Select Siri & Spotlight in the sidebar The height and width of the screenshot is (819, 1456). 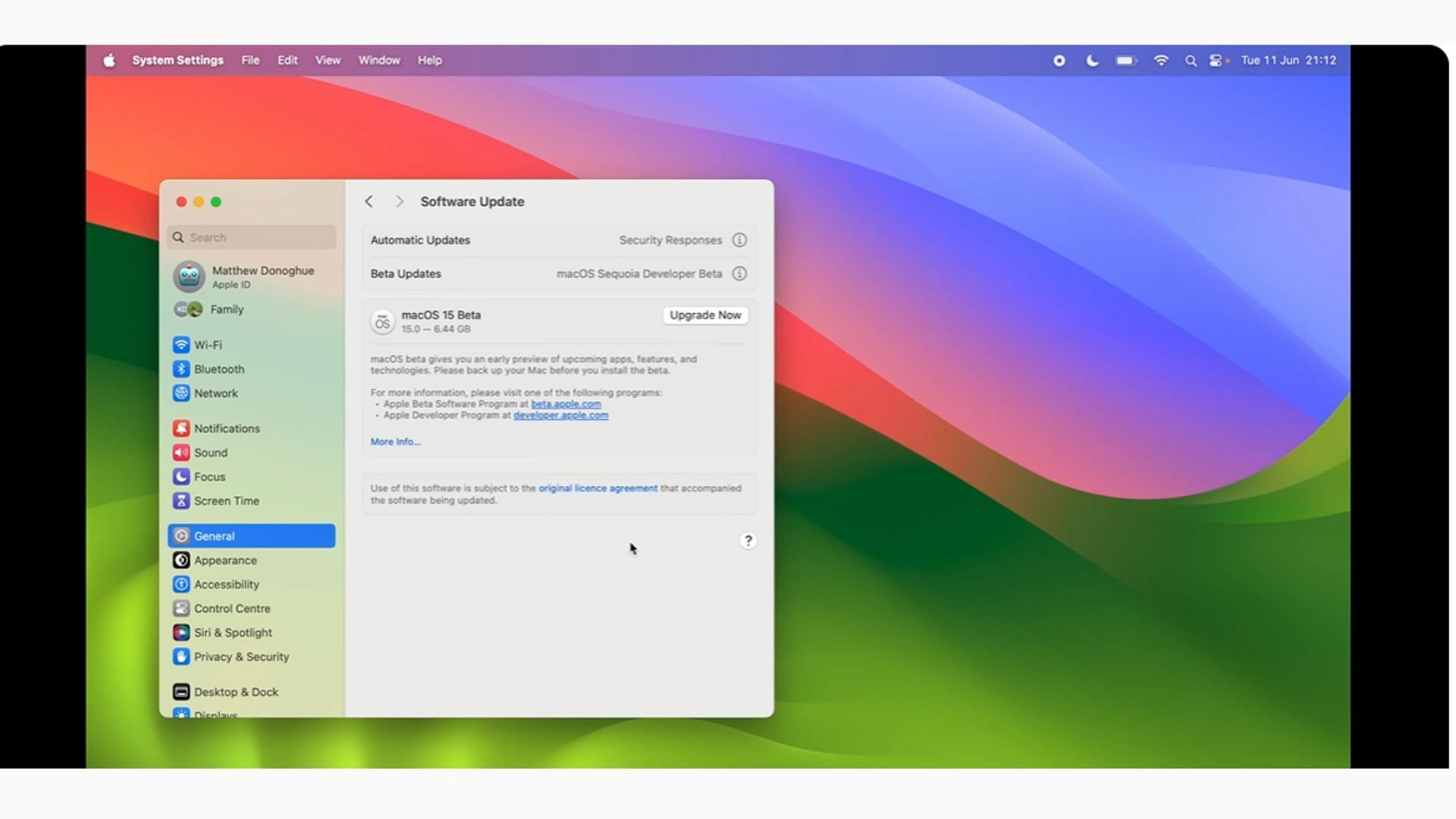(x=252, y=633)
